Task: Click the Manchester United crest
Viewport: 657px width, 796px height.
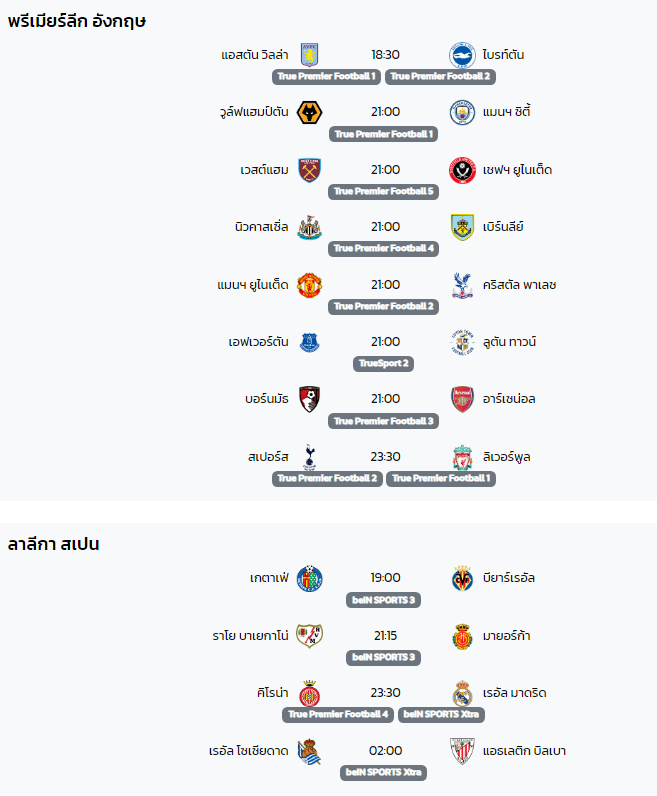Action: click(309, 285)
